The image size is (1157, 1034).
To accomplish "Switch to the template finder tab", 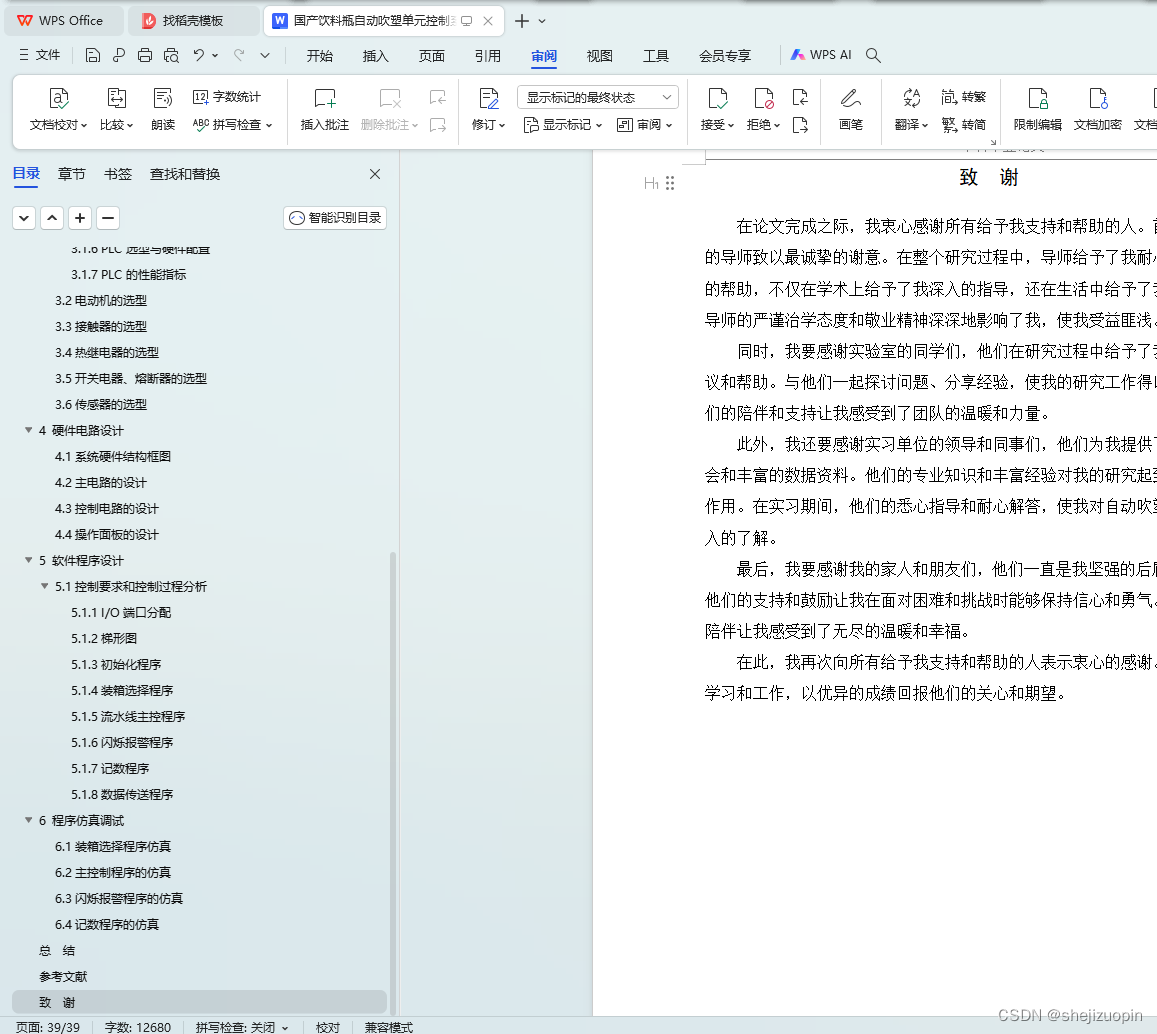I will [x=193, y=21].
